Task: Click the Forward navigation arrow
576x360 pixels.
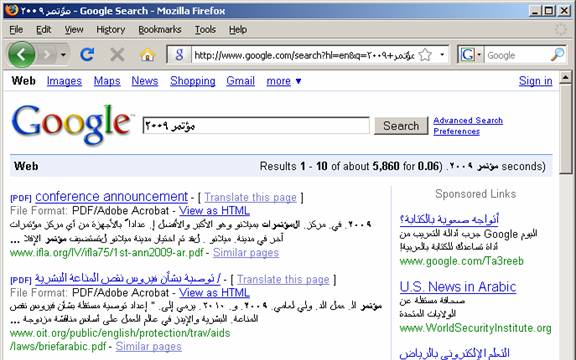Action: 47,55
